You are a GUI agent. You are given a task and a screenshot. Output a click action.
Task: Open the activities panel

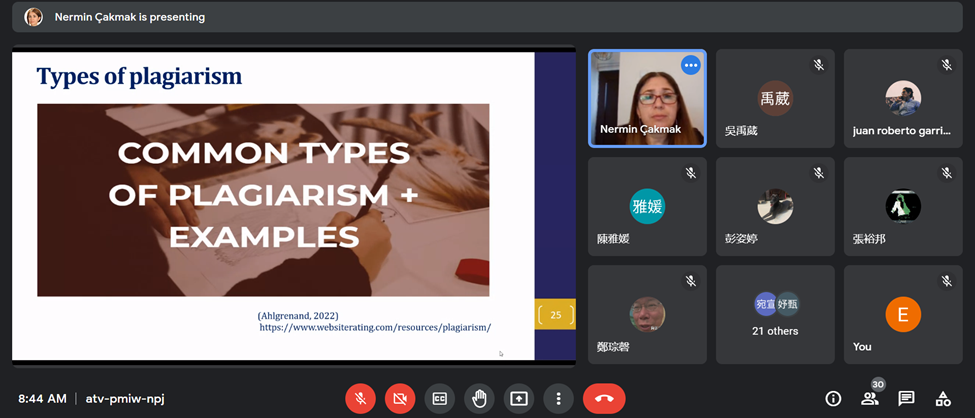pos(942,398)
